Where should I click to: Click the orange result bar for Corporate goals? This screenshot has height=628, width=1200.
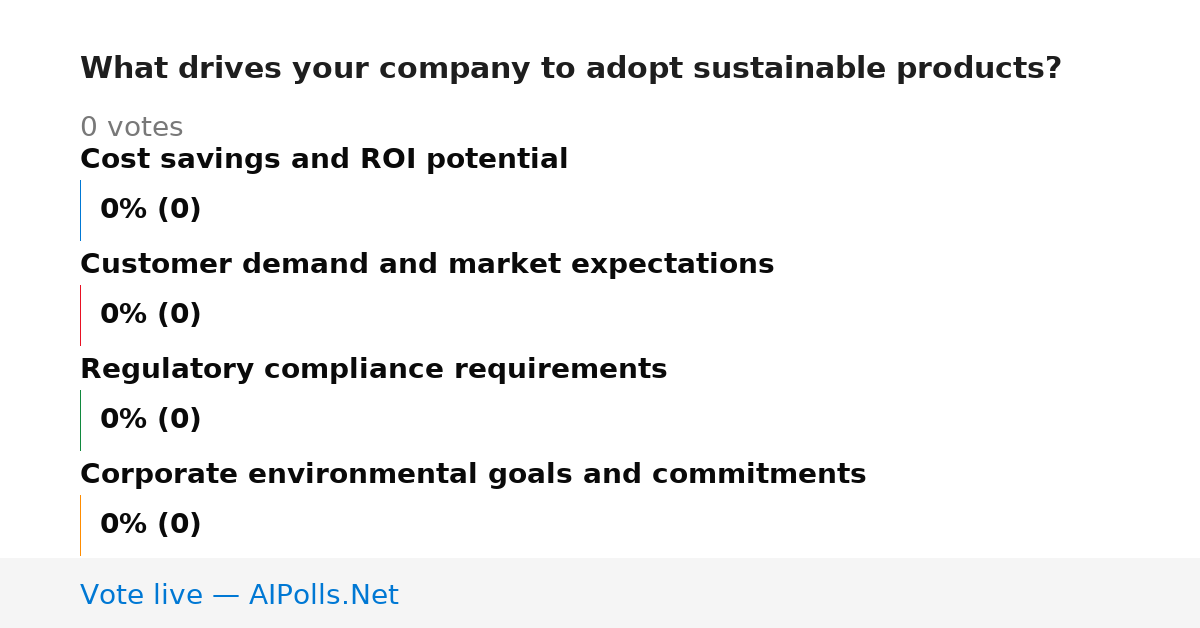point(80,525)
